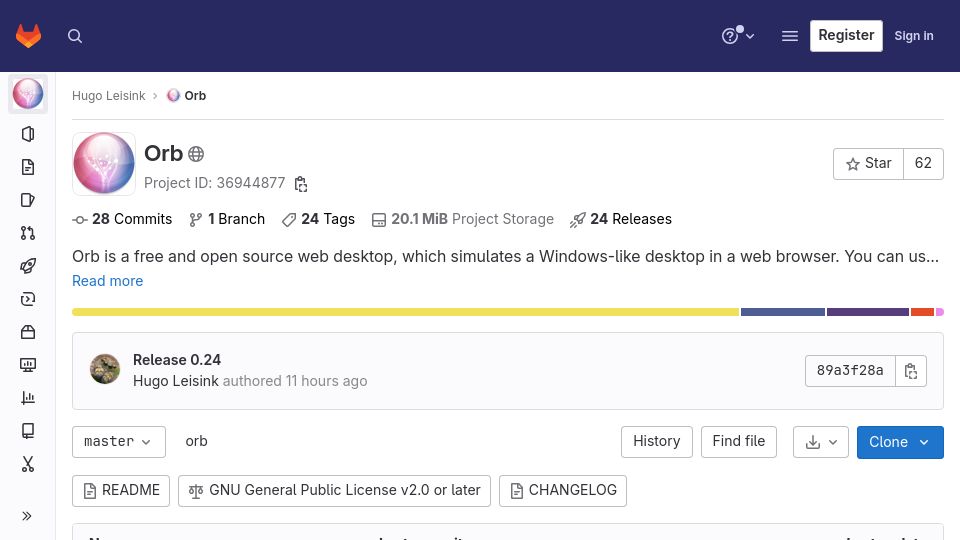The height and width of the screenshot is (540, 960).
Task: Open CI/CD rocket icon in sidebar
Action: click(28, 266)
